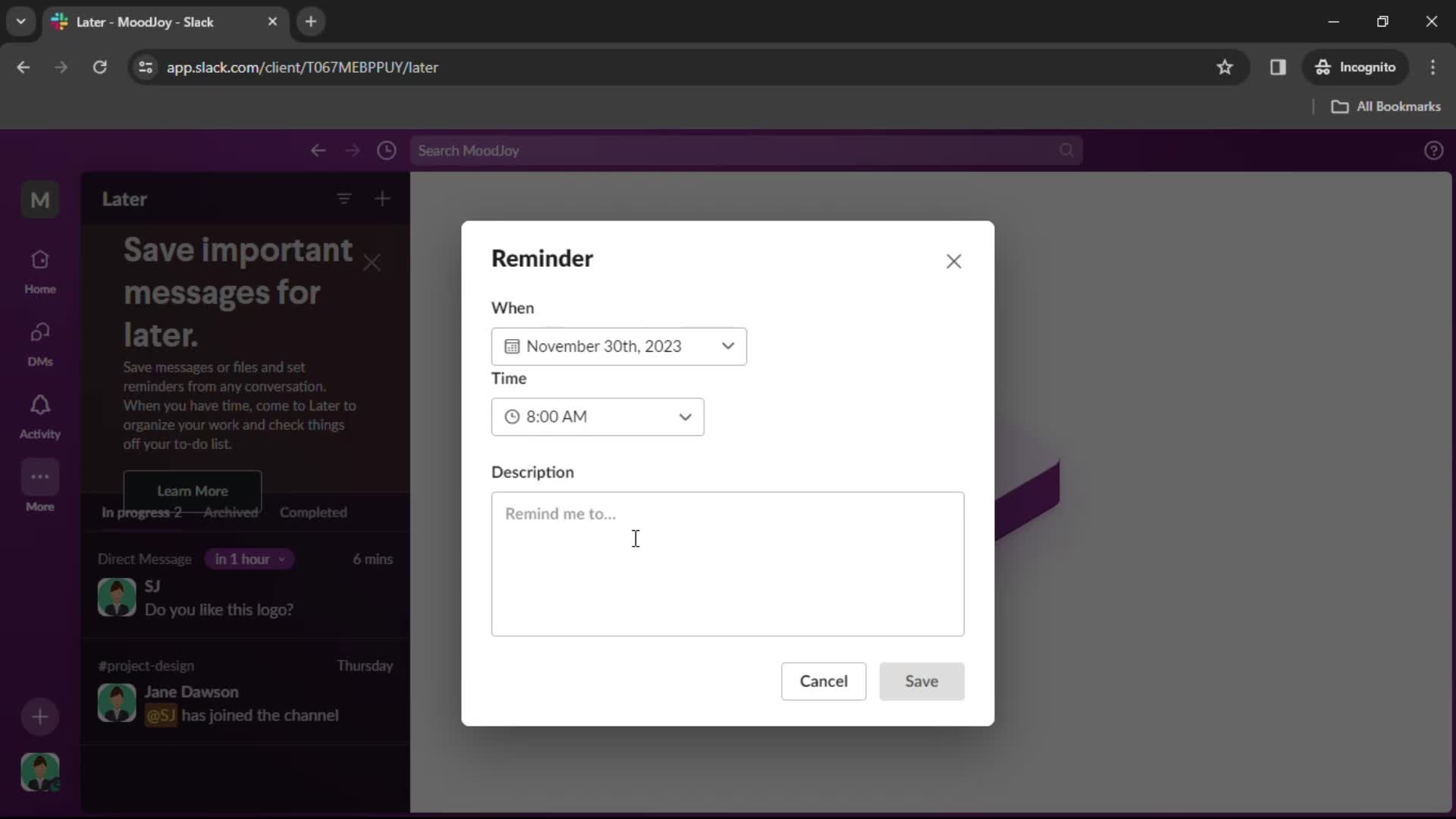Click the Remind me to description field
The image size is (1456, 819).
[x=728, y=563]
